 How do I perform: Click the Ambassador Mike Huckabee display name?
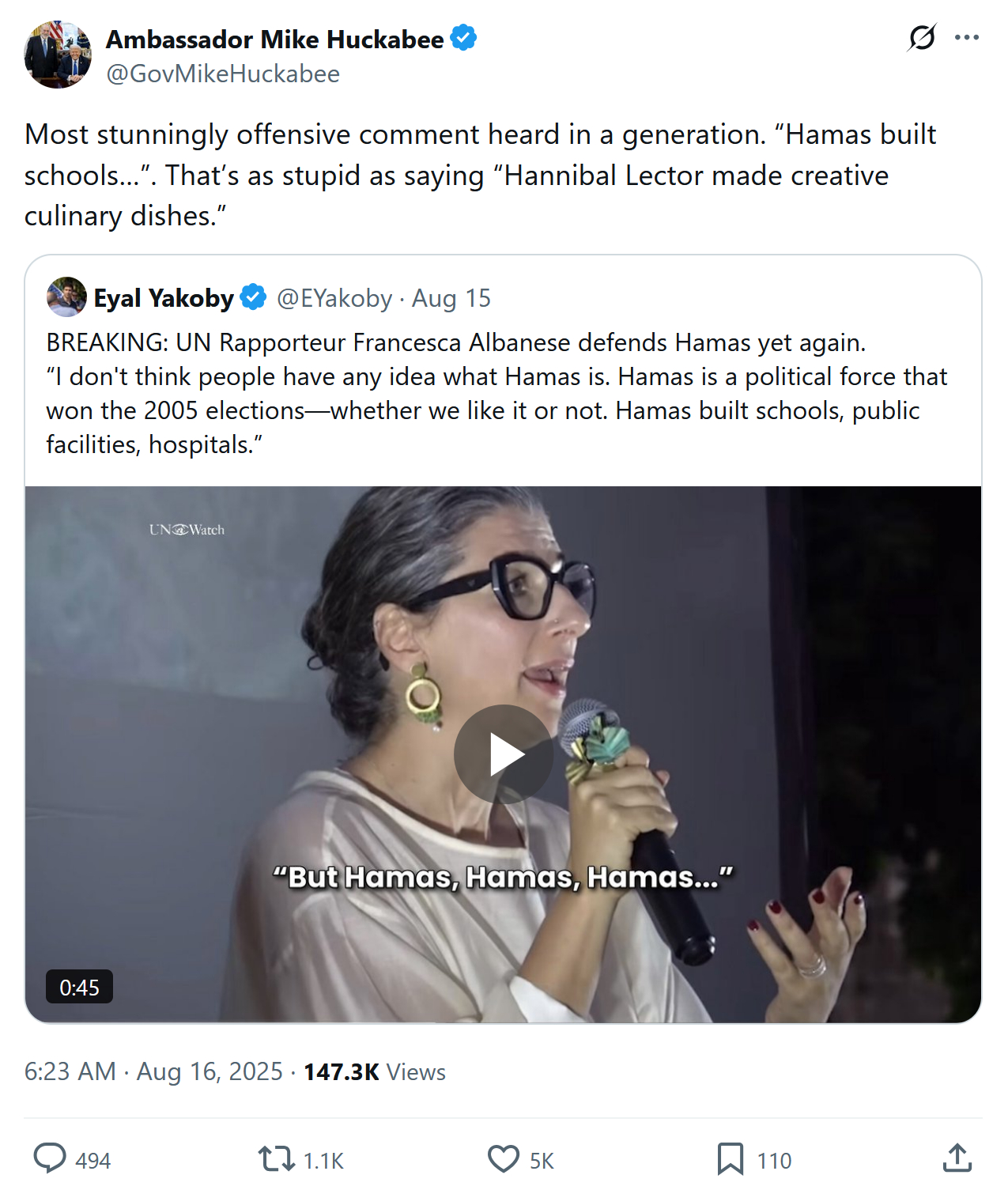pyautogui.click(x=274, y=39)
